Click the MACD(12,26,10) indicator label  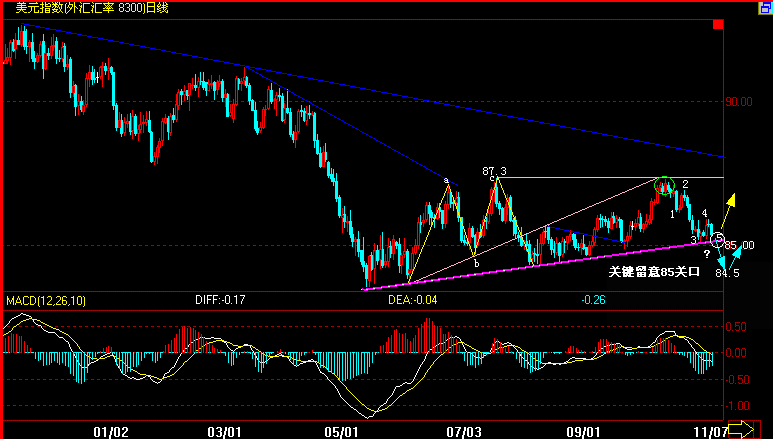(x=46, y=300)
